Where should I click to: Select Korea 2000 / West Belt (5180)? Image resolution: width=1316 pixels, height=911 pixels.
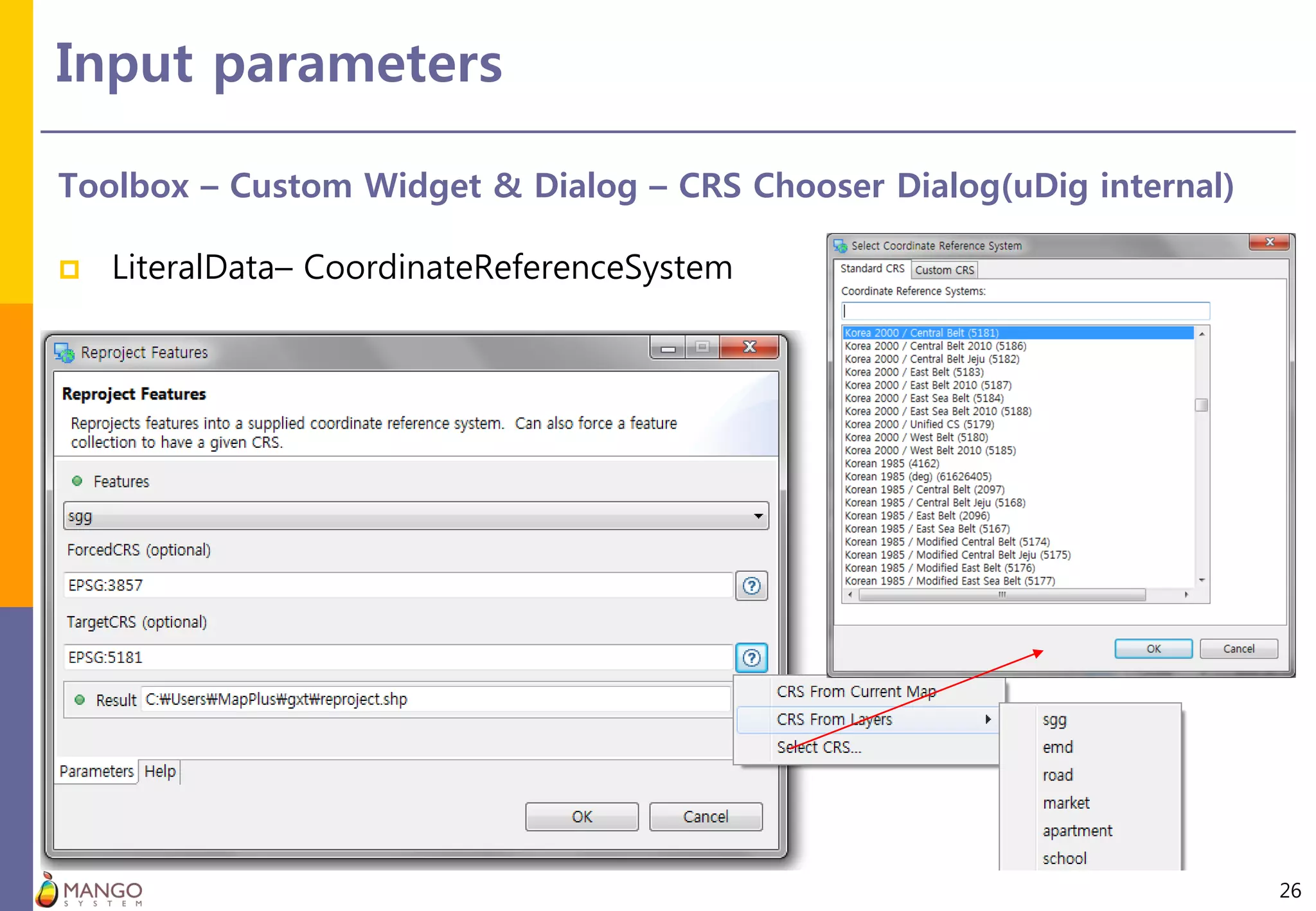(916, 438)
